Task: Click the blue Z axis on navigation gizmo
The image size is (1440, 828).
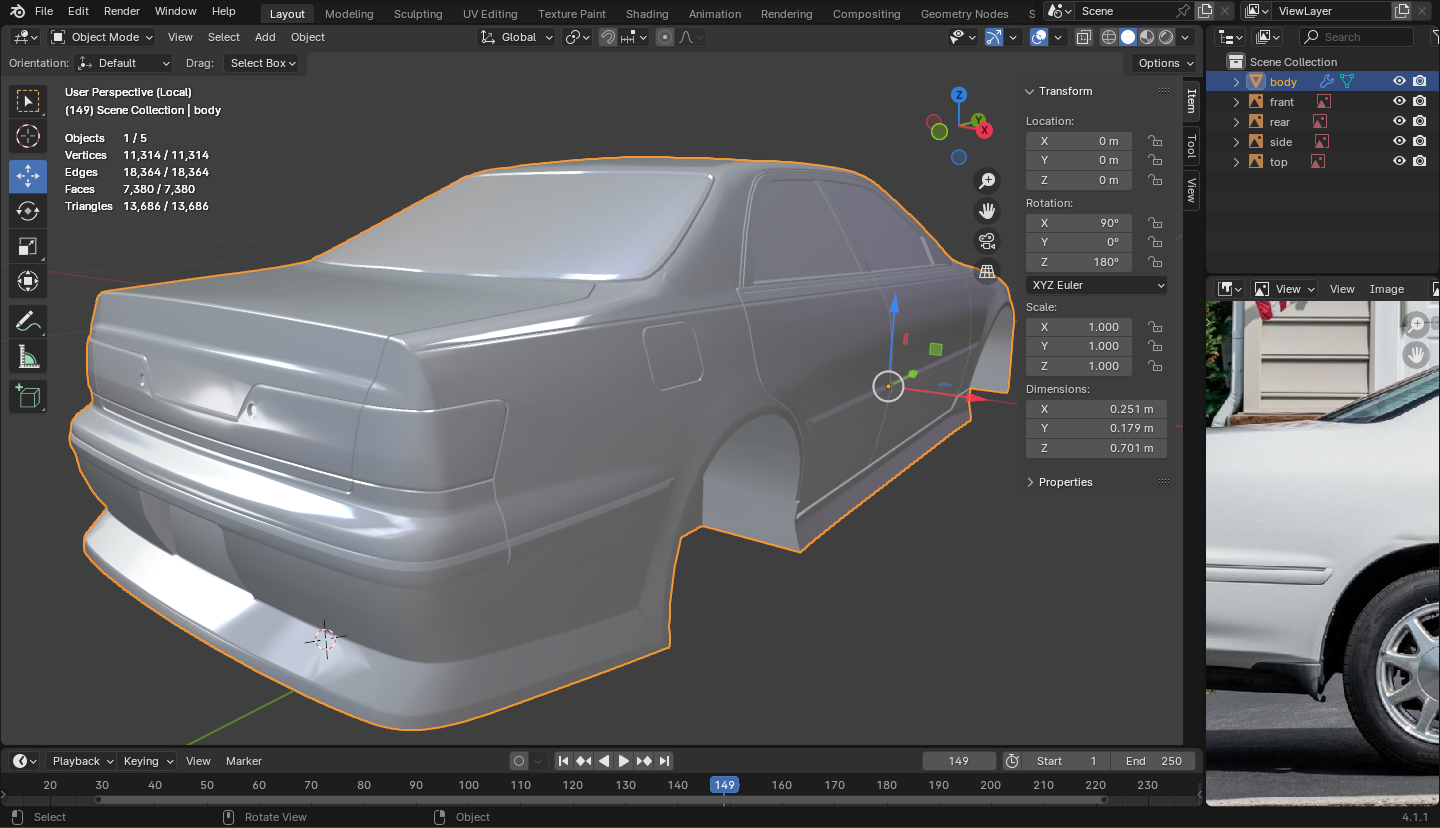Action: (x=959, y=95)
